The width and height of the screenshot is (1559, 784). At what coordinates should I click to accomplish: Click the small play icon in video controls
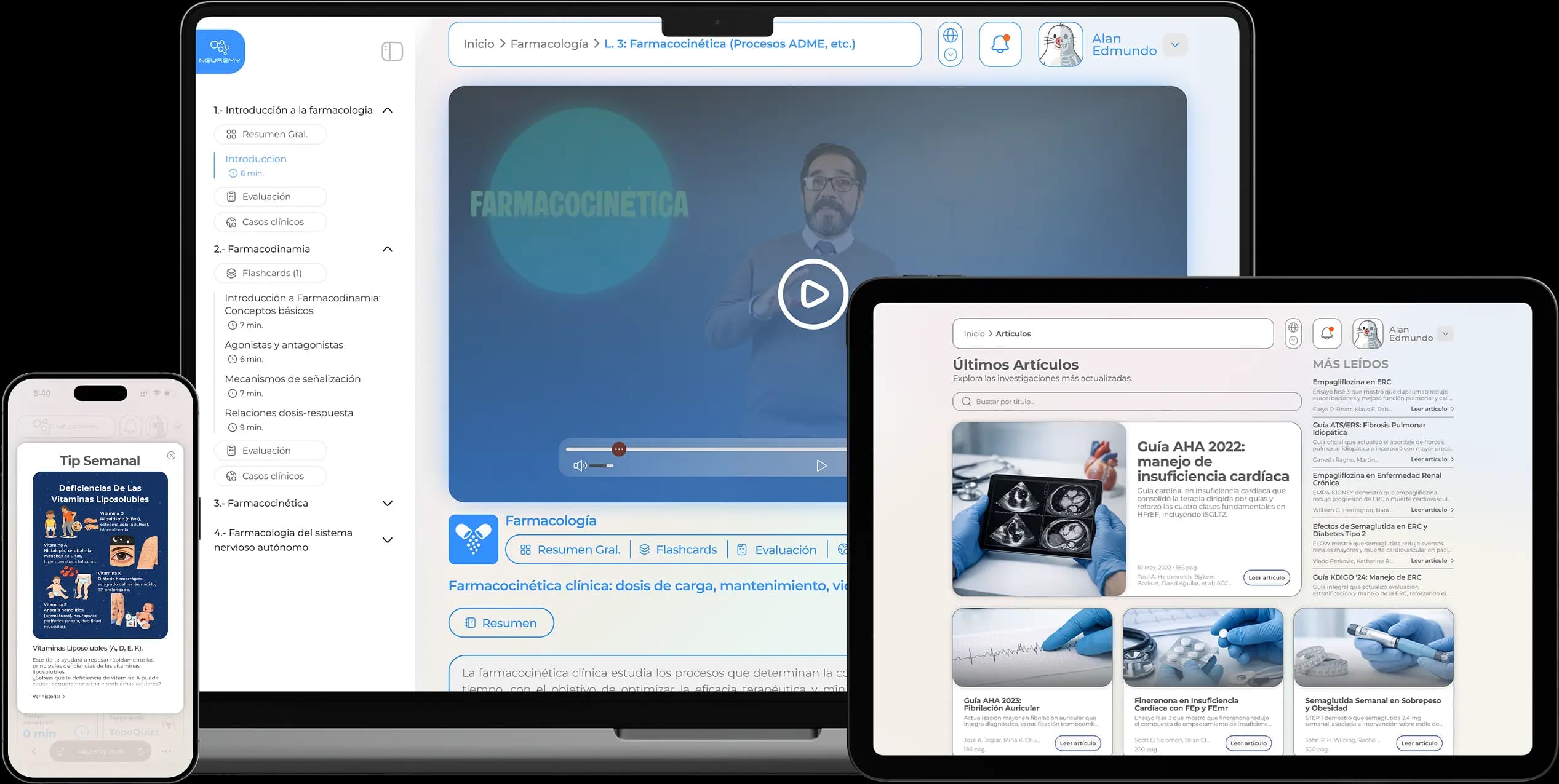click(x=821, y=465)
